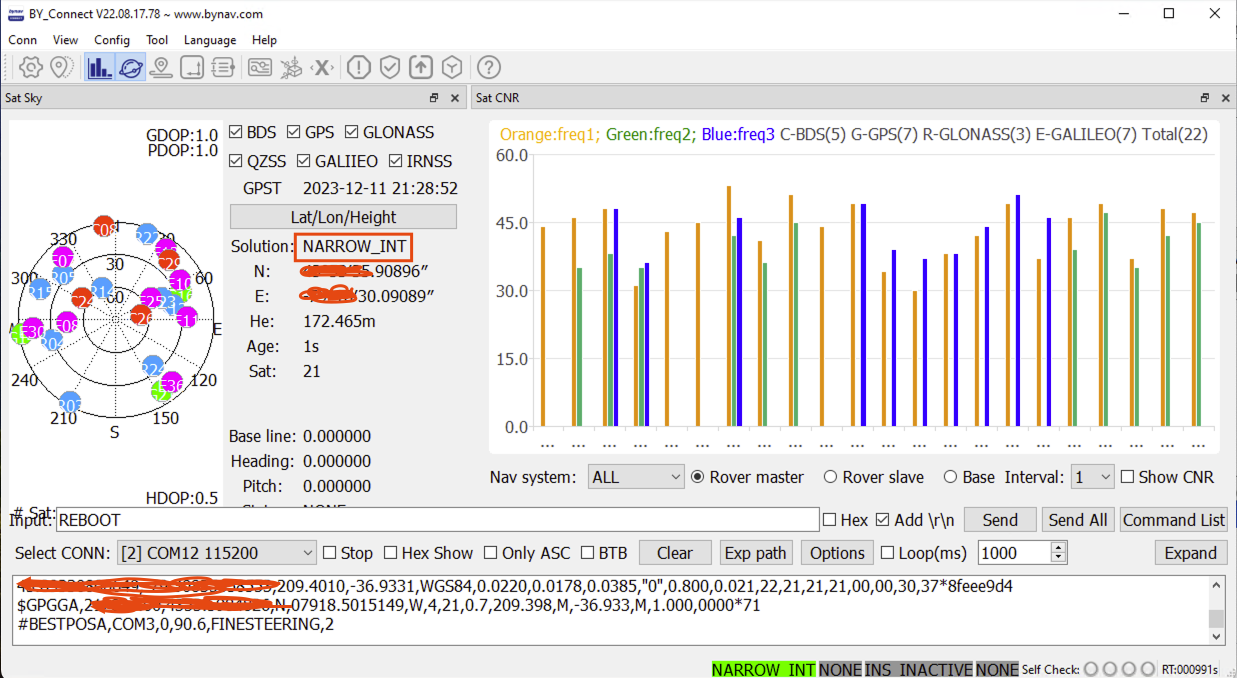Screen dimensions: 1237x678
Task: Click the log message list toolbar icon
Action: [222, 67]
